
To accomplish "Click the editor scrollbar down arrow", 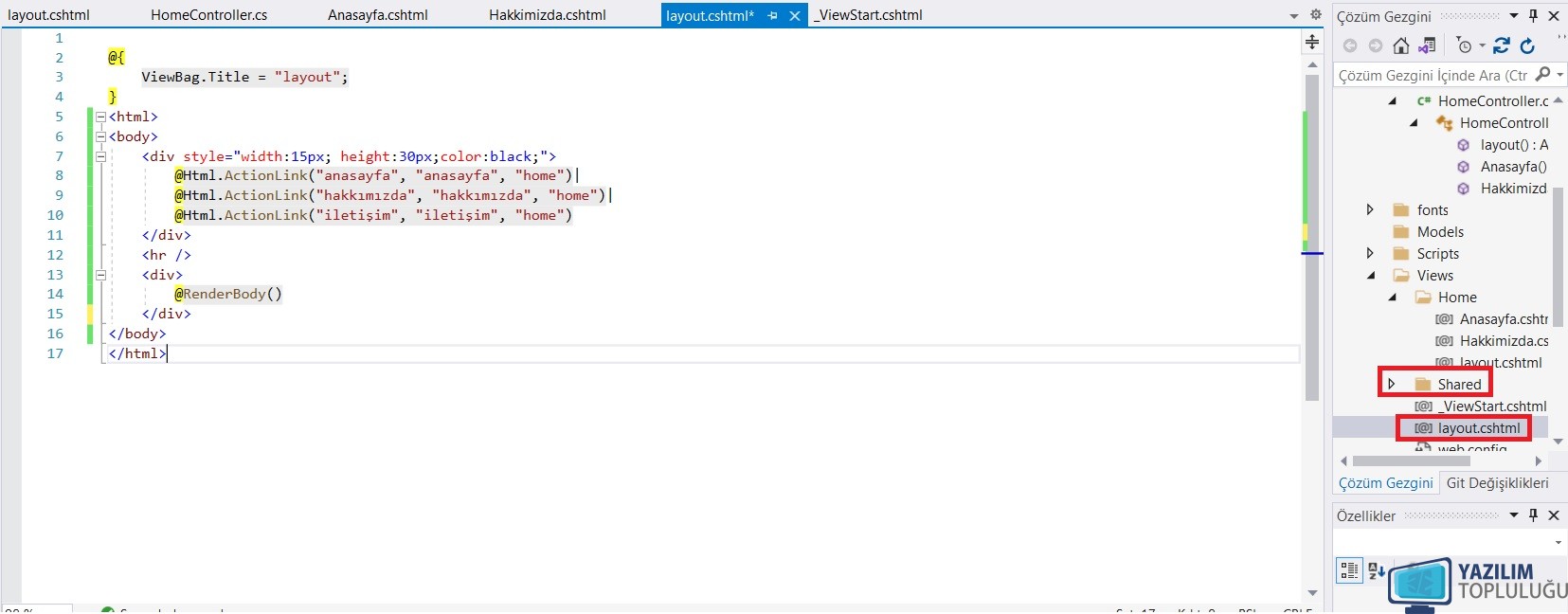I will (1312, 592).
